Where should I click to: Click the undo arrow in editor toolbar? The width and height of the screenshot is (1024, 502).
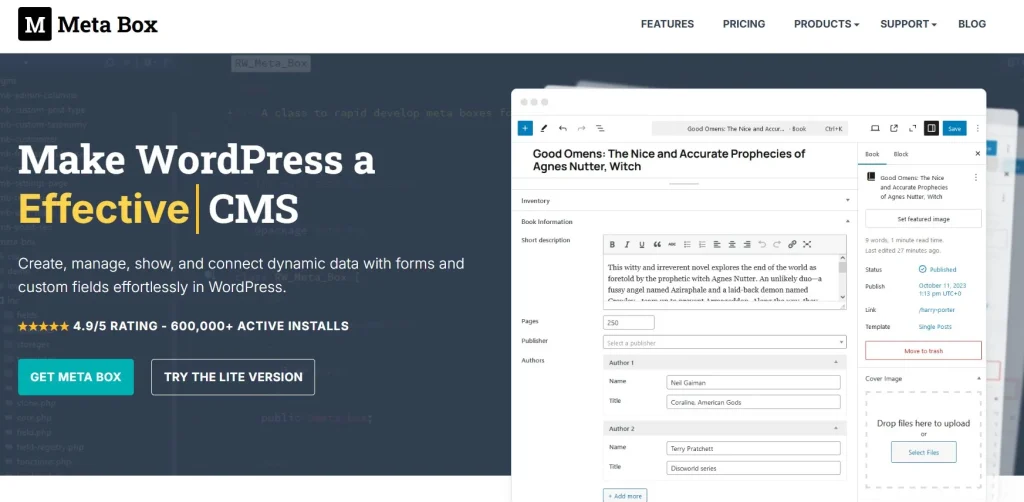click(x=563, y=128)
